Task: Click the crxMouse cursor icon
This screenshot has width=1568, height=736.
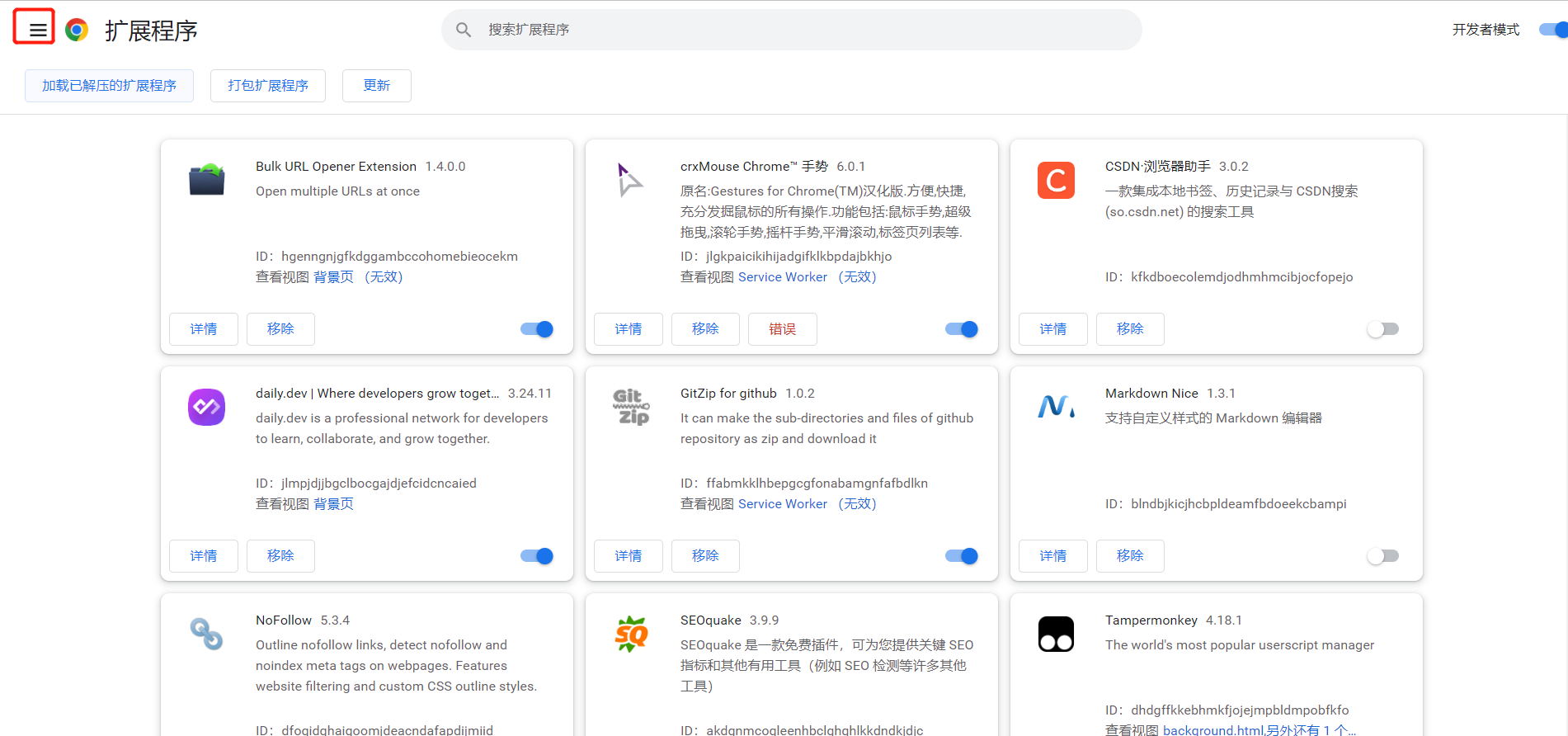Action: point(630,180)
